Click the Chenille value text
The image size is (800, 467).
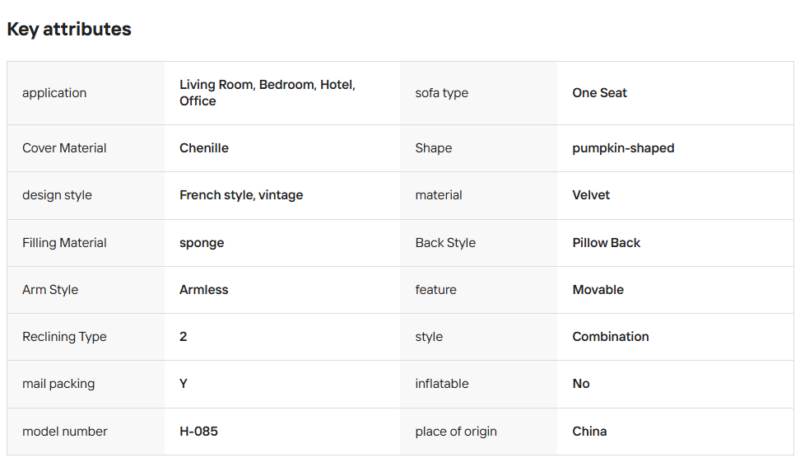pos(204,148)
